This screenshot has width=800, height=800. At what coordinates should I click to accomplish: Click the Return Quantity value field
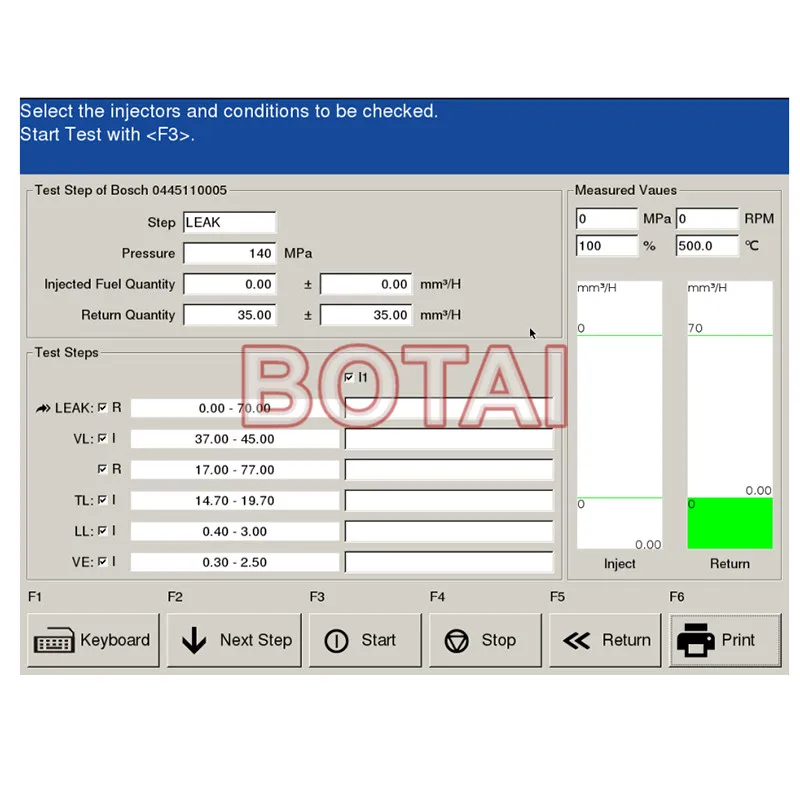(230, 315)
